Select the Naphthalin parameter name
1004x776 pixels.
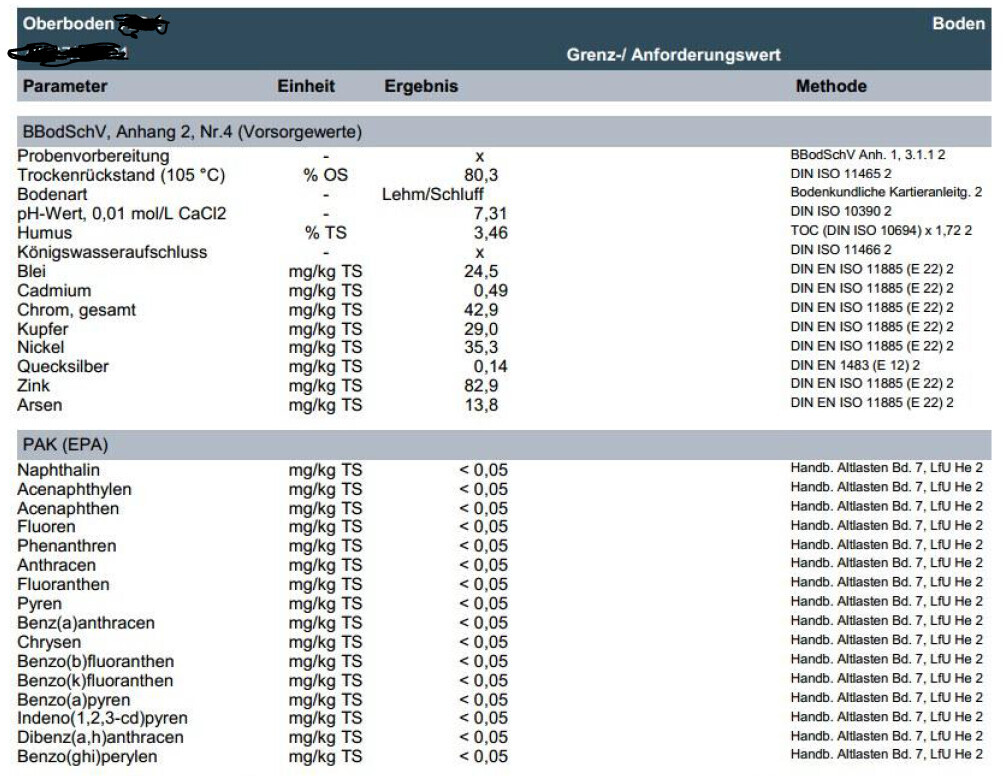click(x=58, y=470)
